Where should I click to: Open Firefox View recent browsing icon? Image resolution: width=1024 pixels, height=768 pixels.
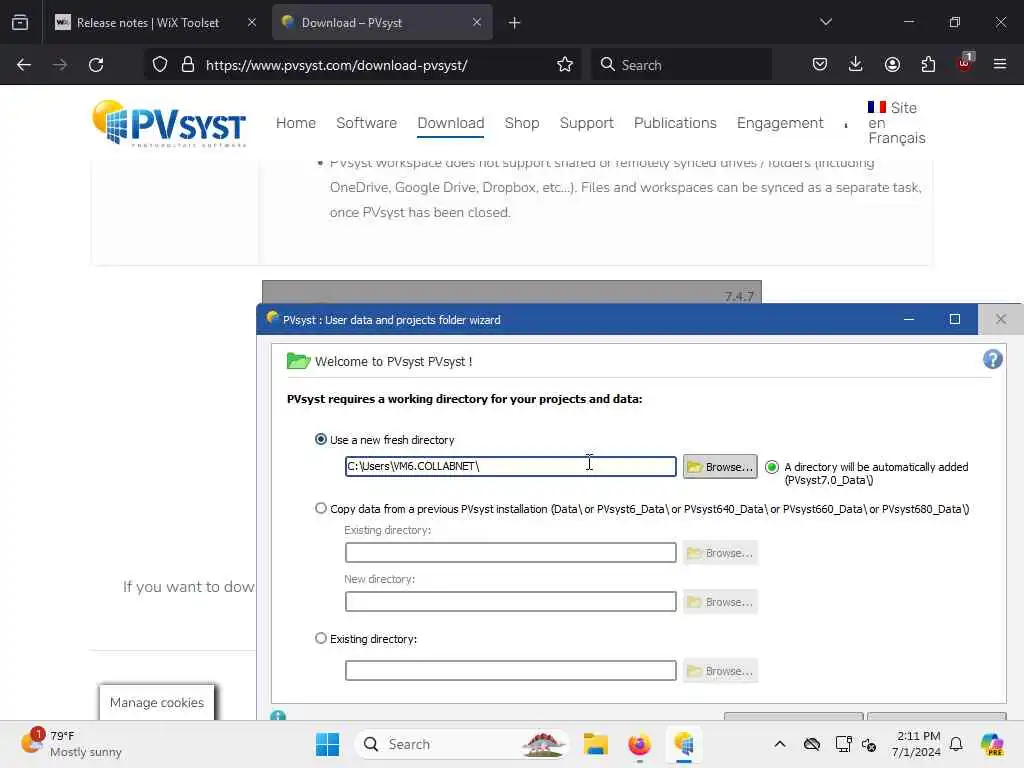(20, 22)
